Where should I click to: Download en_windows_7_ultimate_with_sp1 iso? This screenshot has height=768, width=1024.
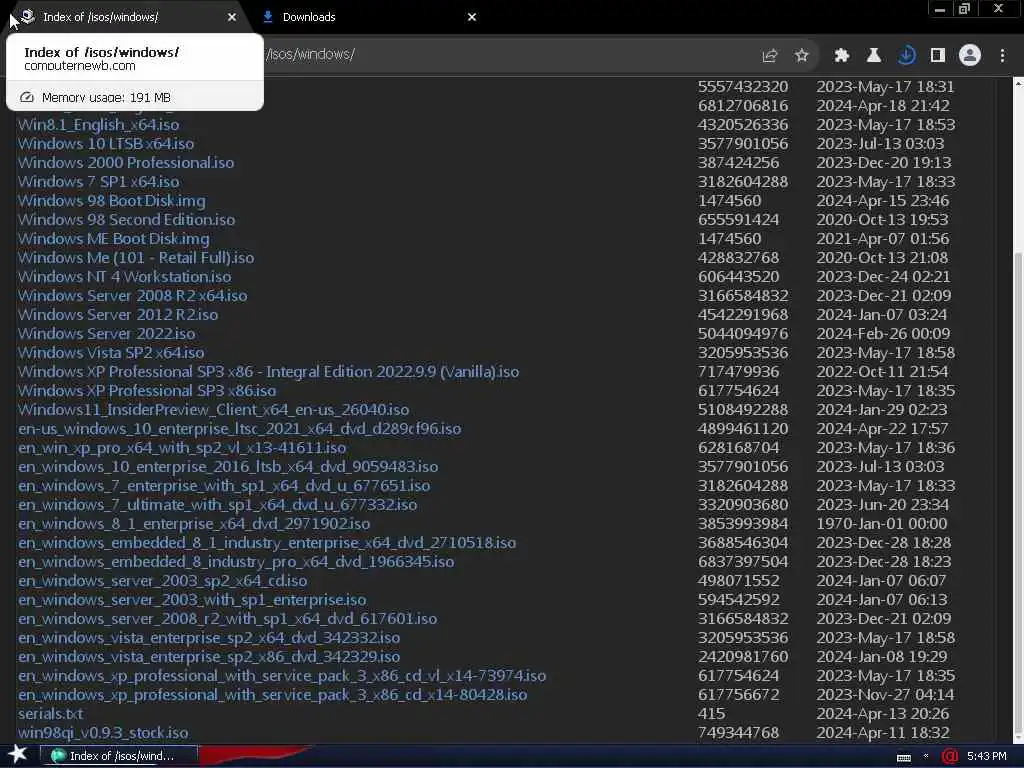click(x=217, y=504)
